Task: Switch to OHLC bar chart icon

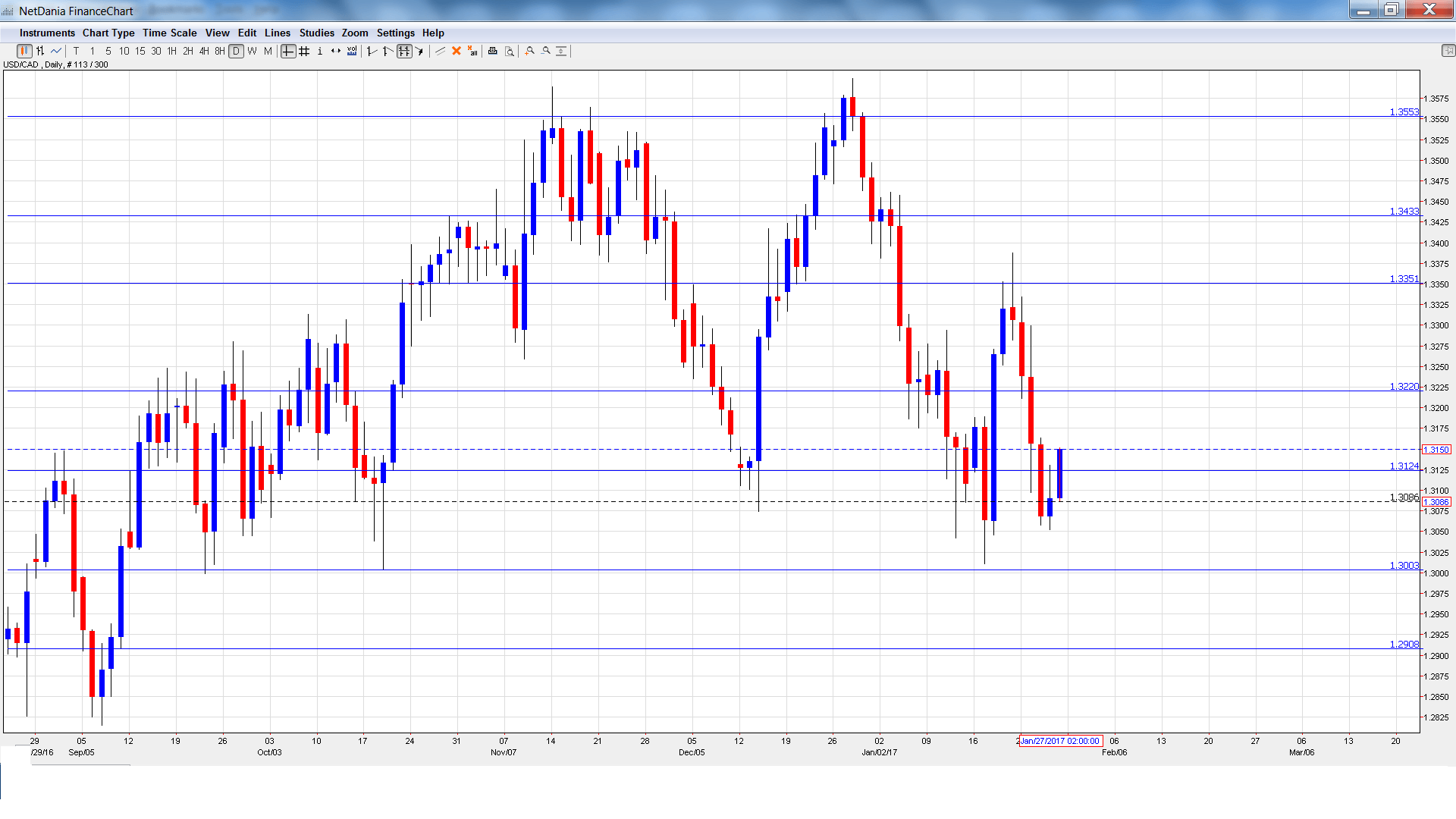Action: pyautogui.click(x=40, y=51)
